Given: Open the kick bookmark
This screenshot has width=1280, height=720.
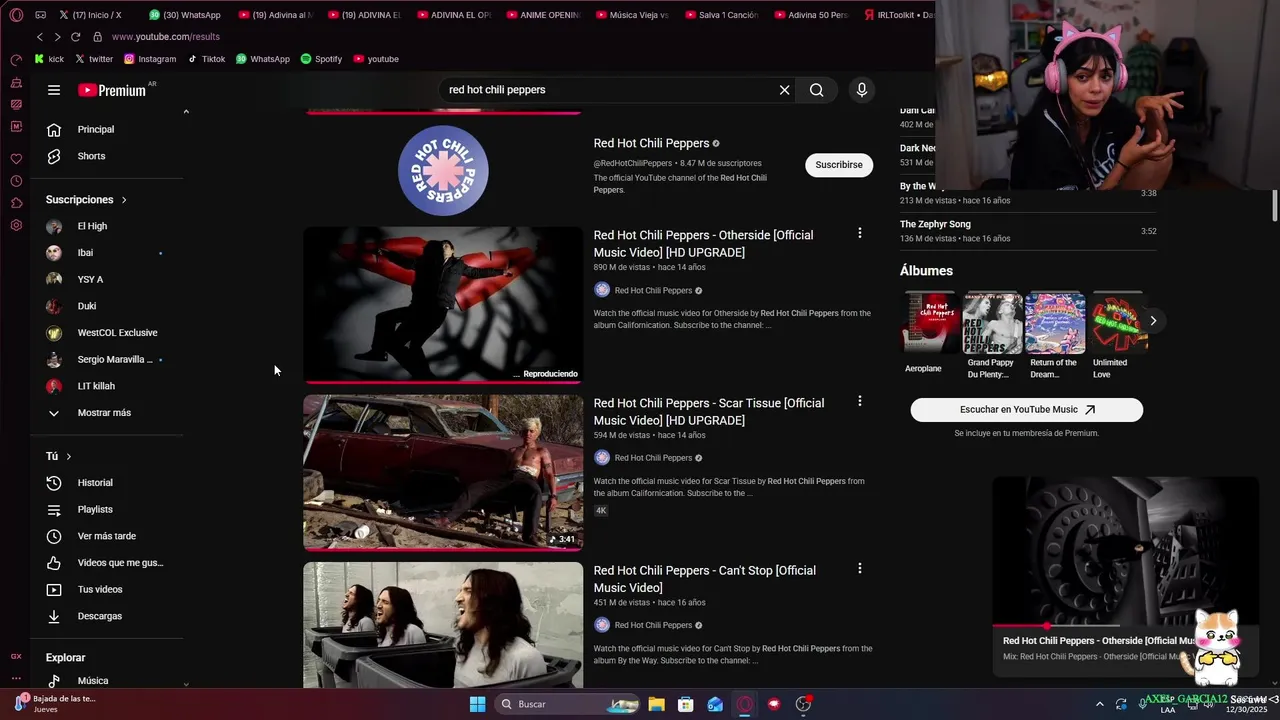Looking at the screenshot, I should [49, 59].
